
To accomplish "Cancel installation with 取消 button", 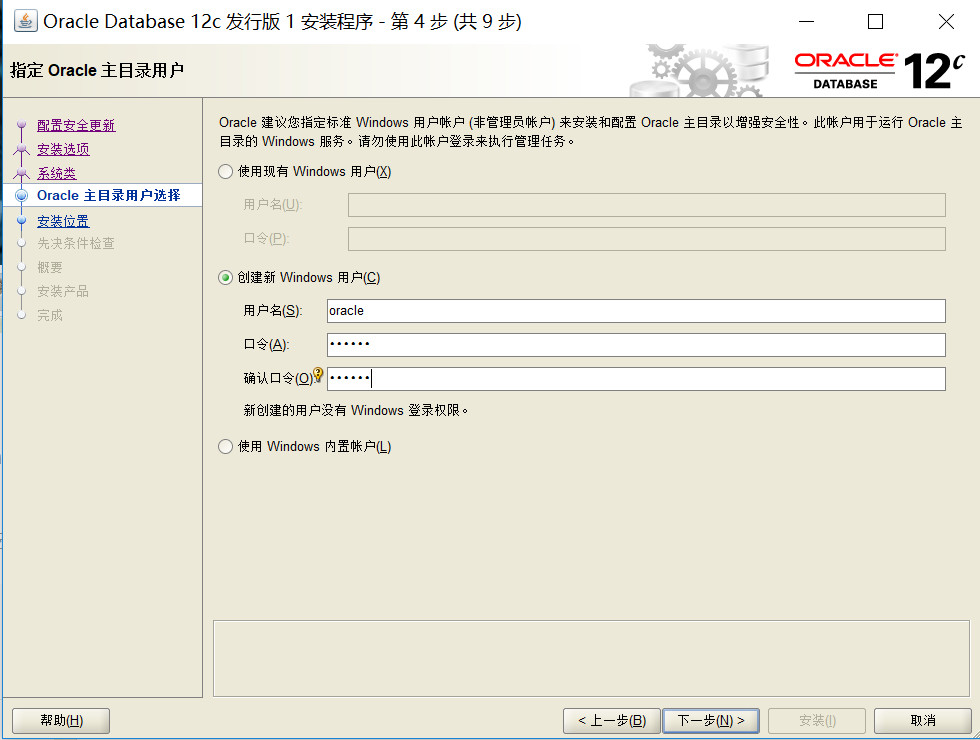I will point(923,721).
